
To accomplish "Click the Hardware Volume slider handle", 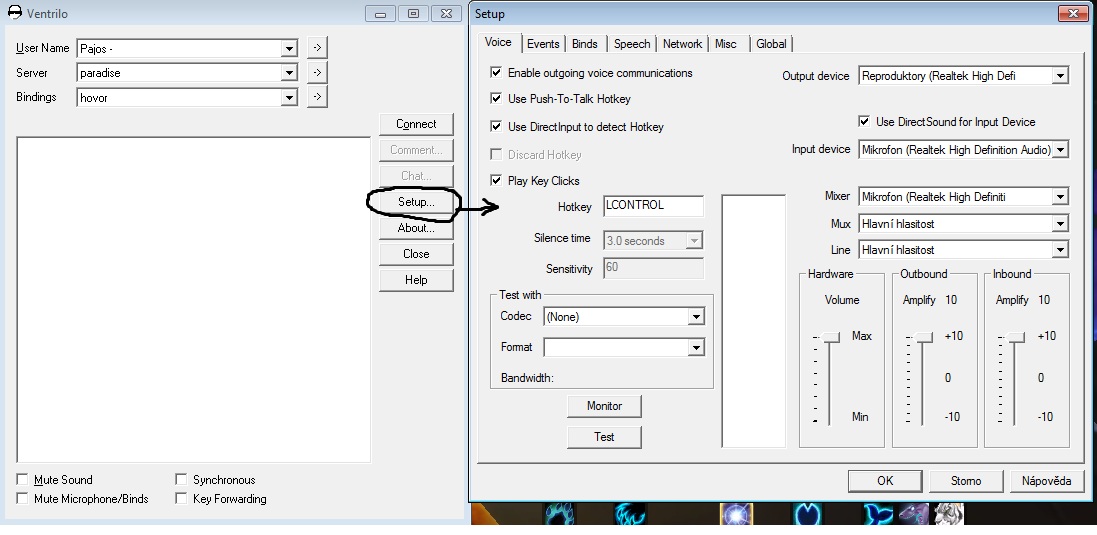I will click(x=830, y=337).
